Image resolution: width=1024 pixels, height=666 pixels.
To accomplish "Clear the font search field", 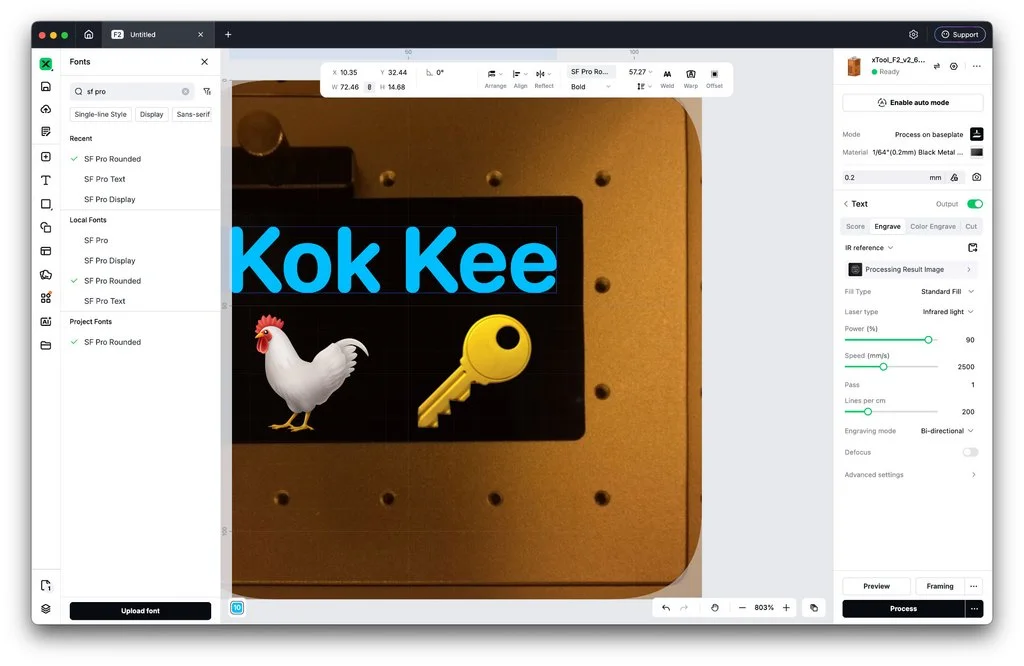I will tap(185, 91).
